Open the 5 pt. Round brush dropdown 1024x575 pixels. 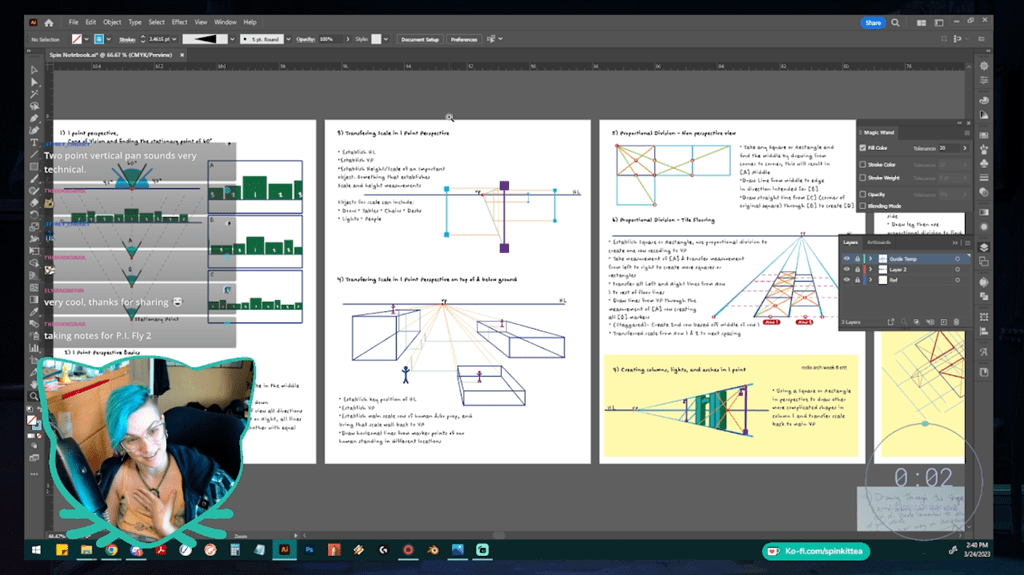coord(288,39)
